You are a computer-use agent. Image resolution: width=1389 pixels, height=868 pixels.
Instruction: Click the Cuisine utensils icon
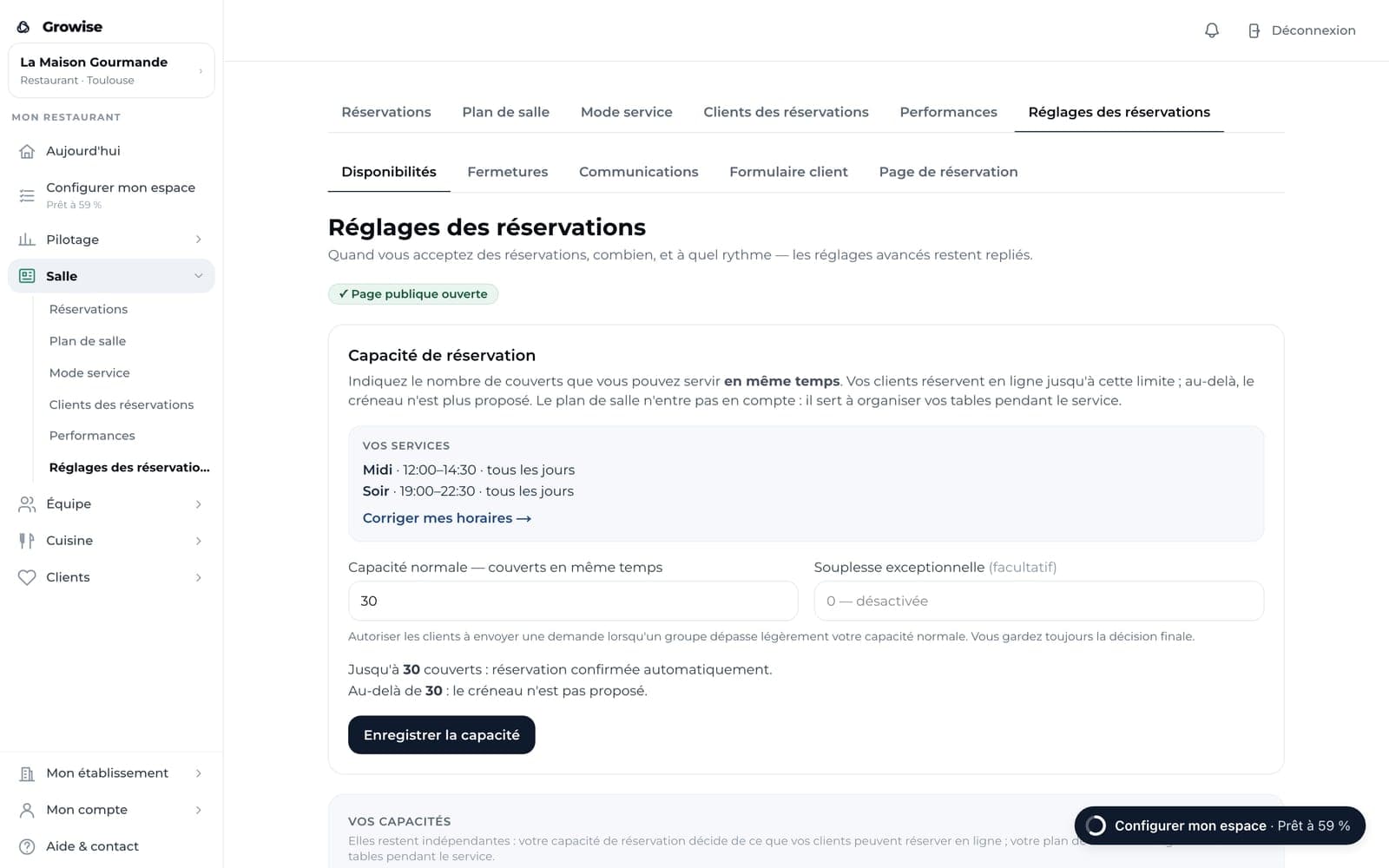27,541
